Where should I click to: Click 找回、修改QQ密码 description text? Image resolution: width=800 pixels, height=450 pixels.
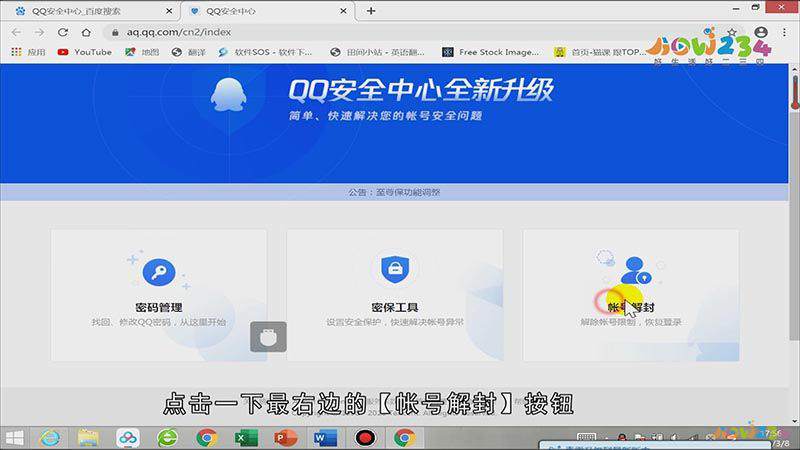(159, 322)
